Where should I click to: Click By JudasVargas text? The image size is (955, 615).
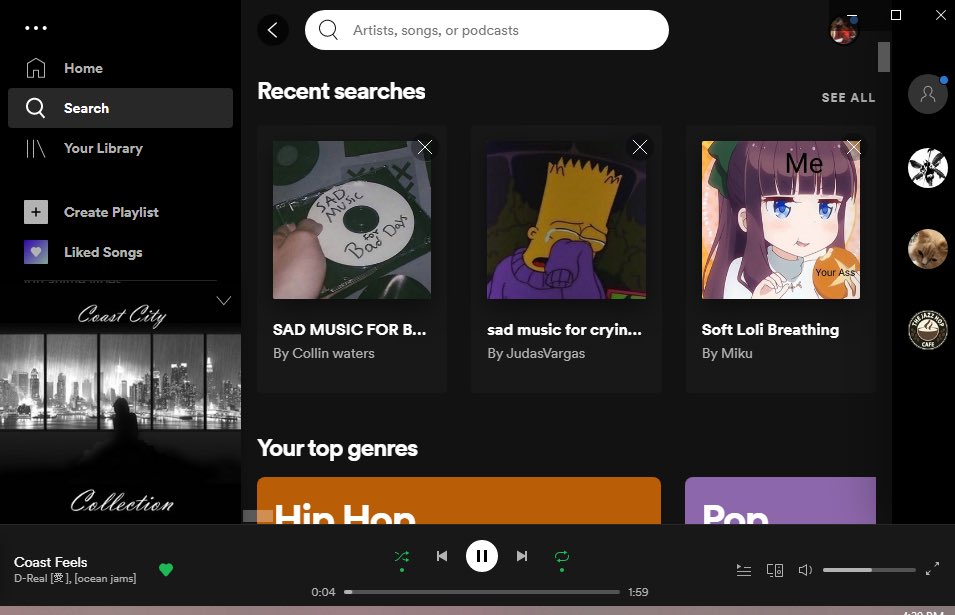[536, 353]
